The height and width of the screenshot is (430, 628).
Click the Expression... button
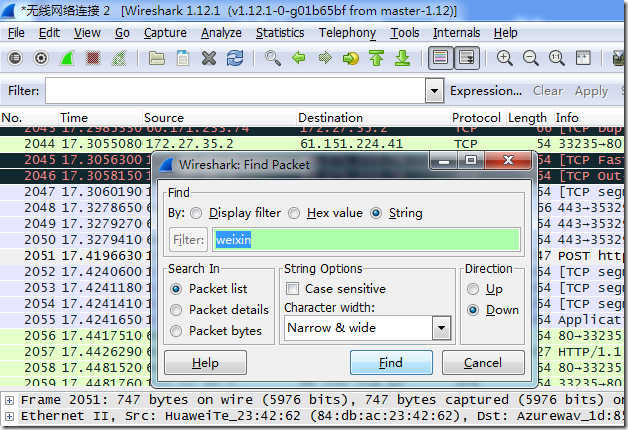486,91
